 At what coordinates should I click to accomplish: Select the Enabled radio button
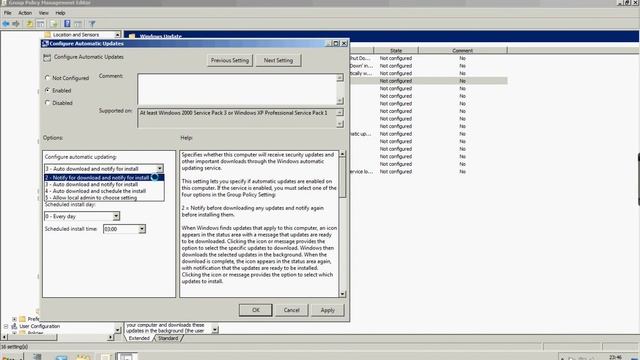point(47,90)
